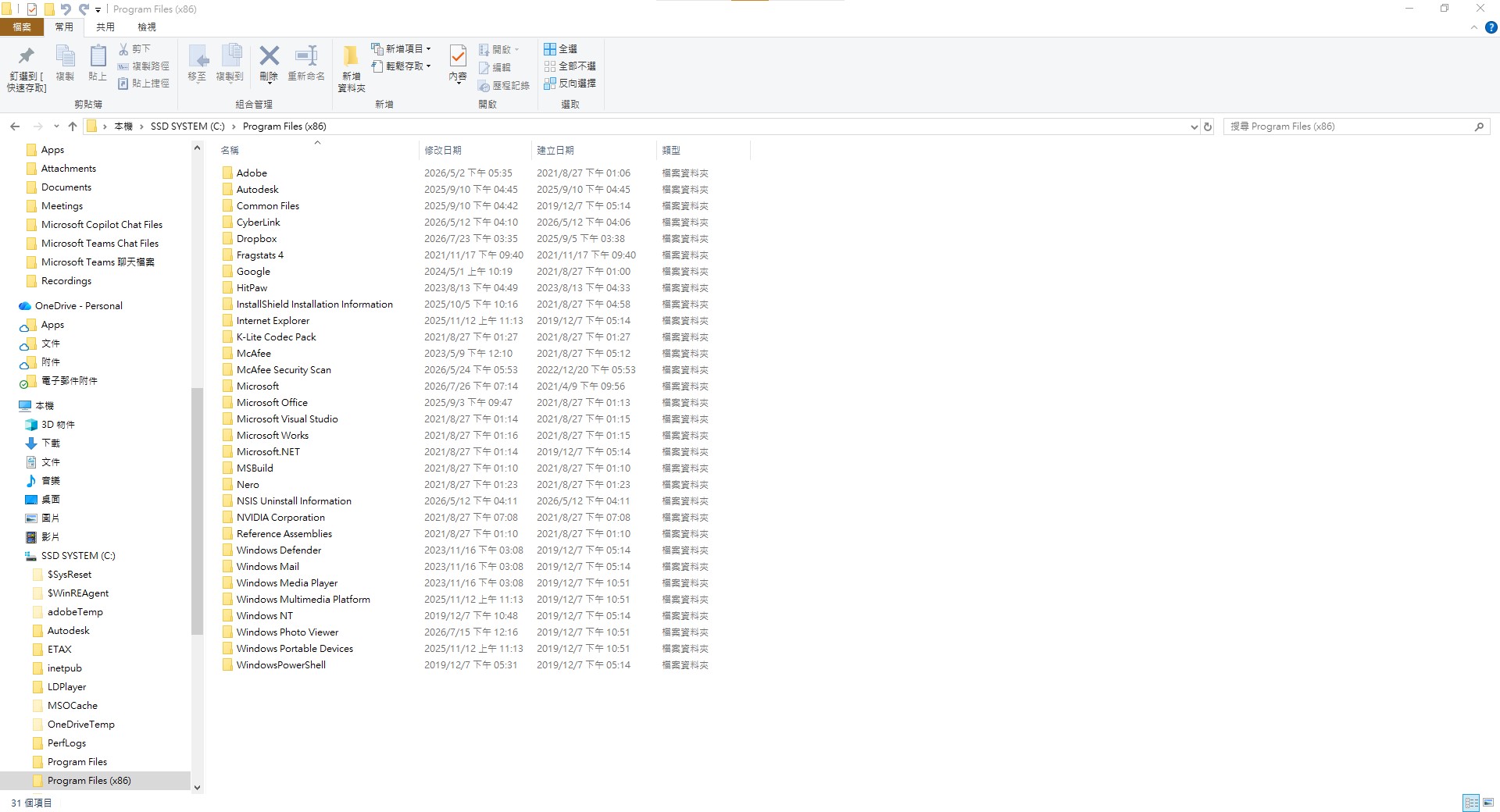Switch to the 常用 ribbon tab
1500x812 pixels.
point(64,27)
